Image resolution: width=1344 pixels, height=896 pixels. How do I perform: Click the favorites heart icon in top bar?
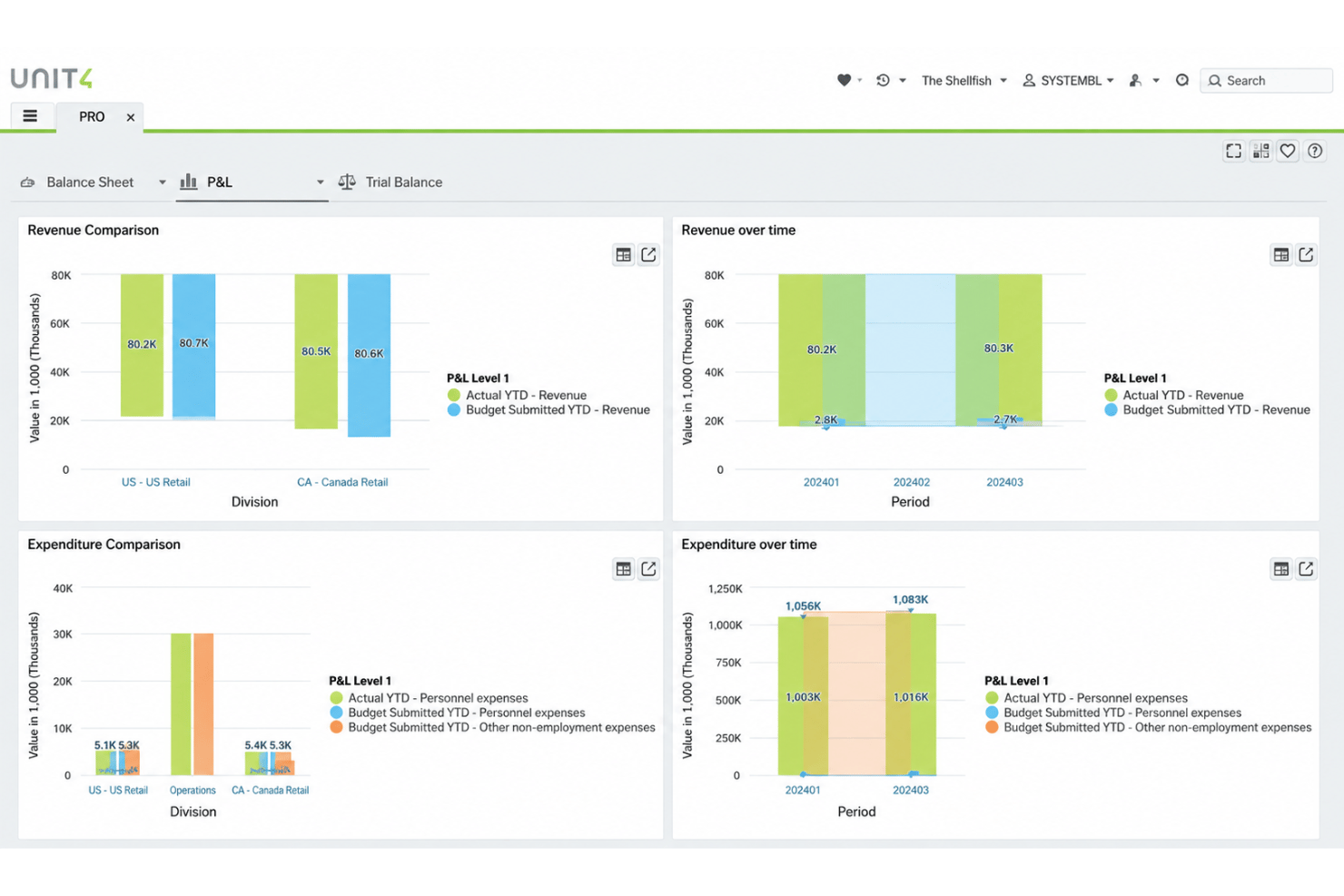[844, 80]
